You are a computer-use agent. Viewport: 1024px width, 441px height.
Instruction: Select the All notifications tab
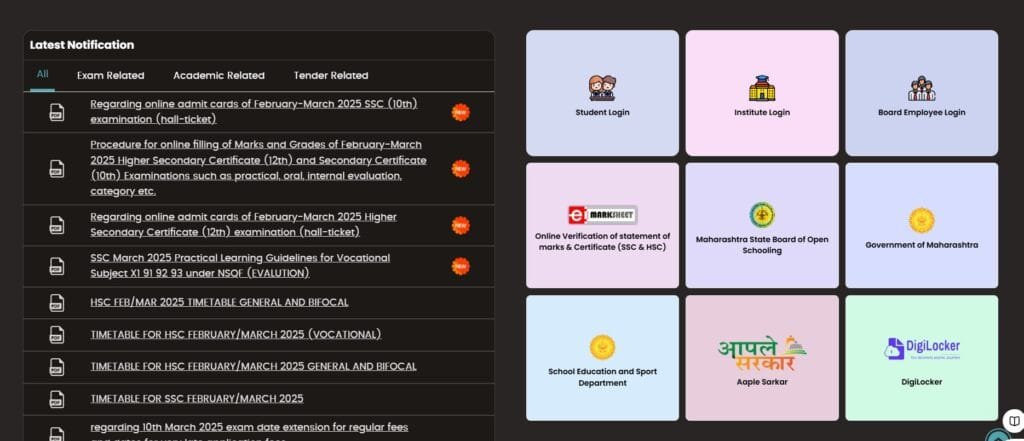pos(42,74)
